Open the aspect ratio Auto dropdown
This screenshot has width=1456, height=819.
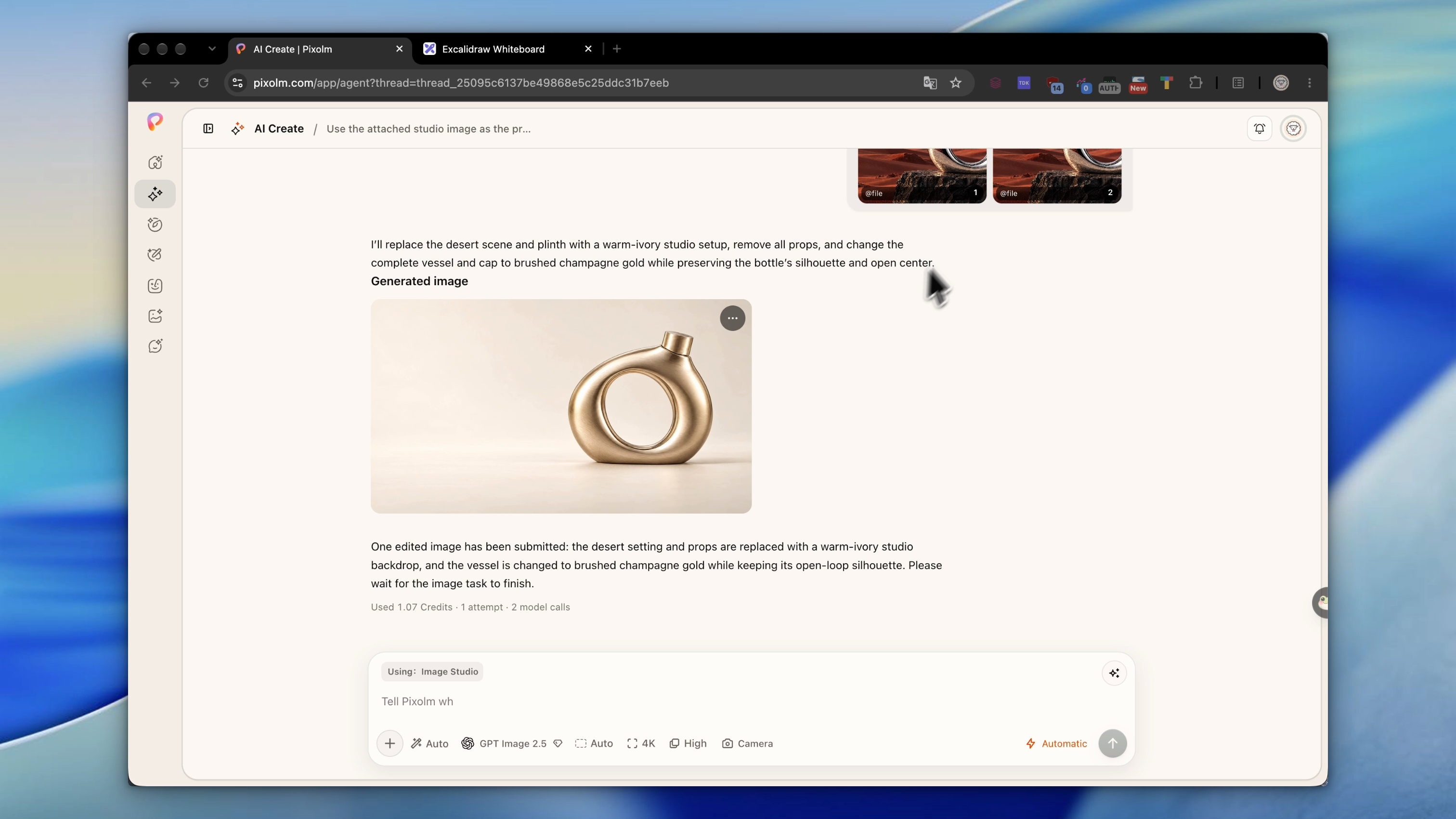tap(594, 743)
